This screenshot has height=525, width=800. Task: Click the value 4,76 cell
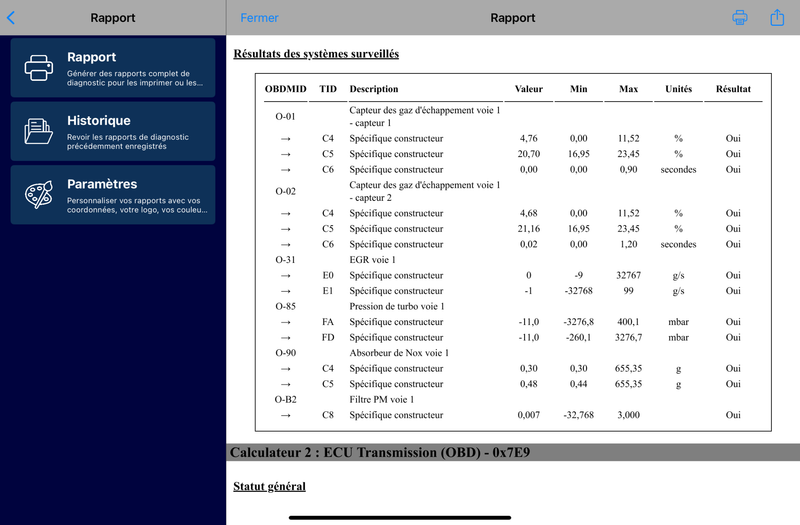pyautogui.click(x=529, y=138)
